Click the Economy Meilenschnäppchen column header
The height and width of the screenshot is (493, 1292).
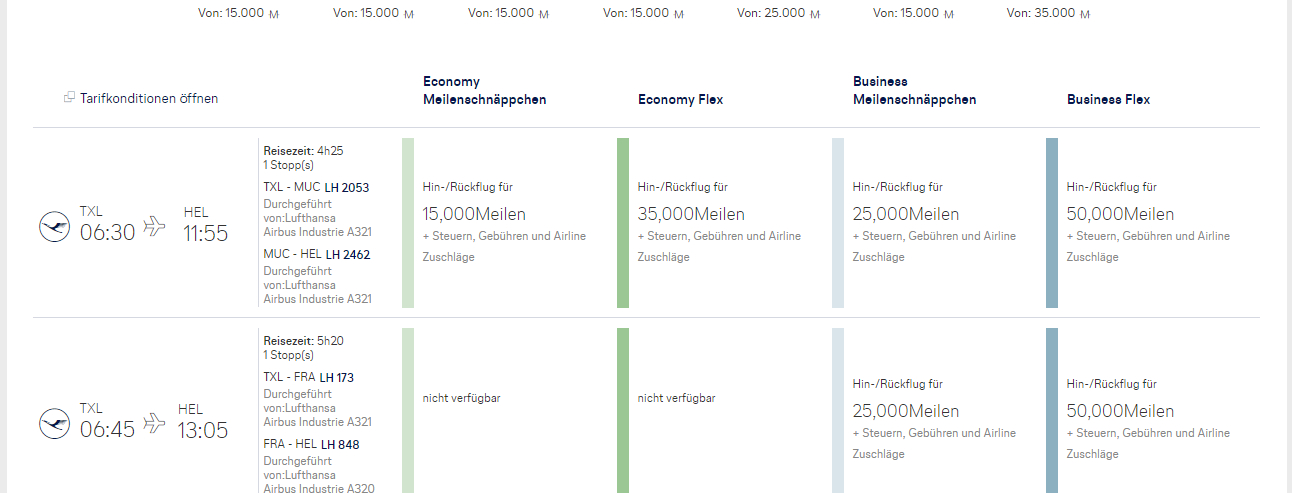tap(485, 90)
